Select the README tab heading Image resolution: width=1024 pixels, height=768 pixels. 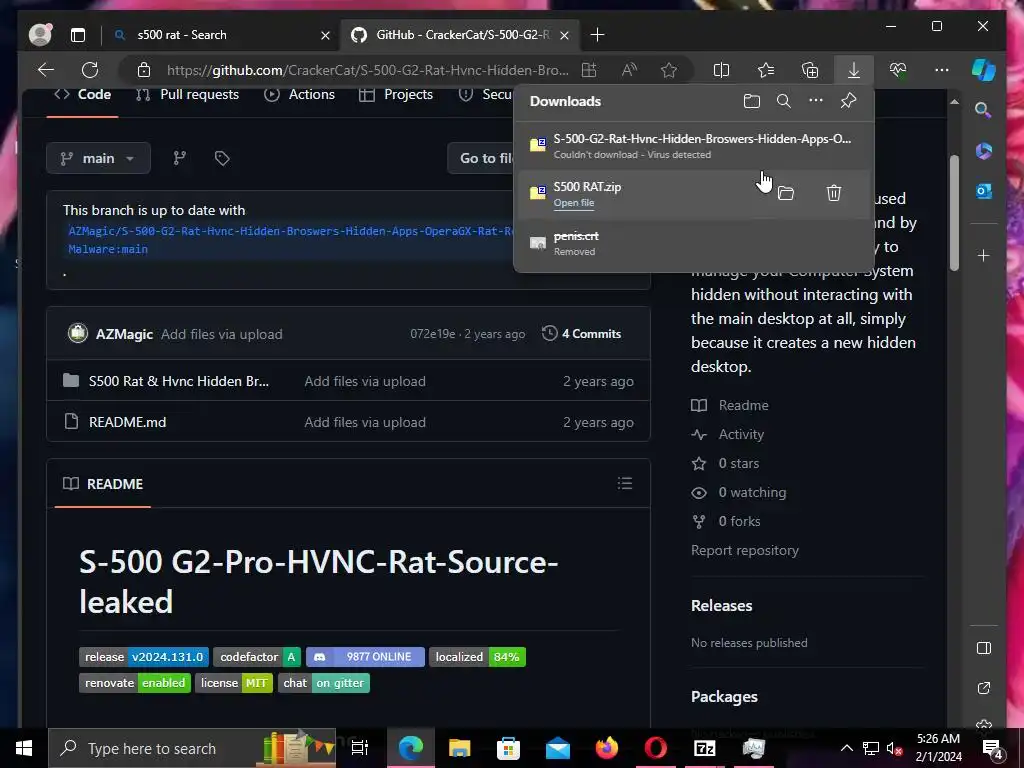103,484
